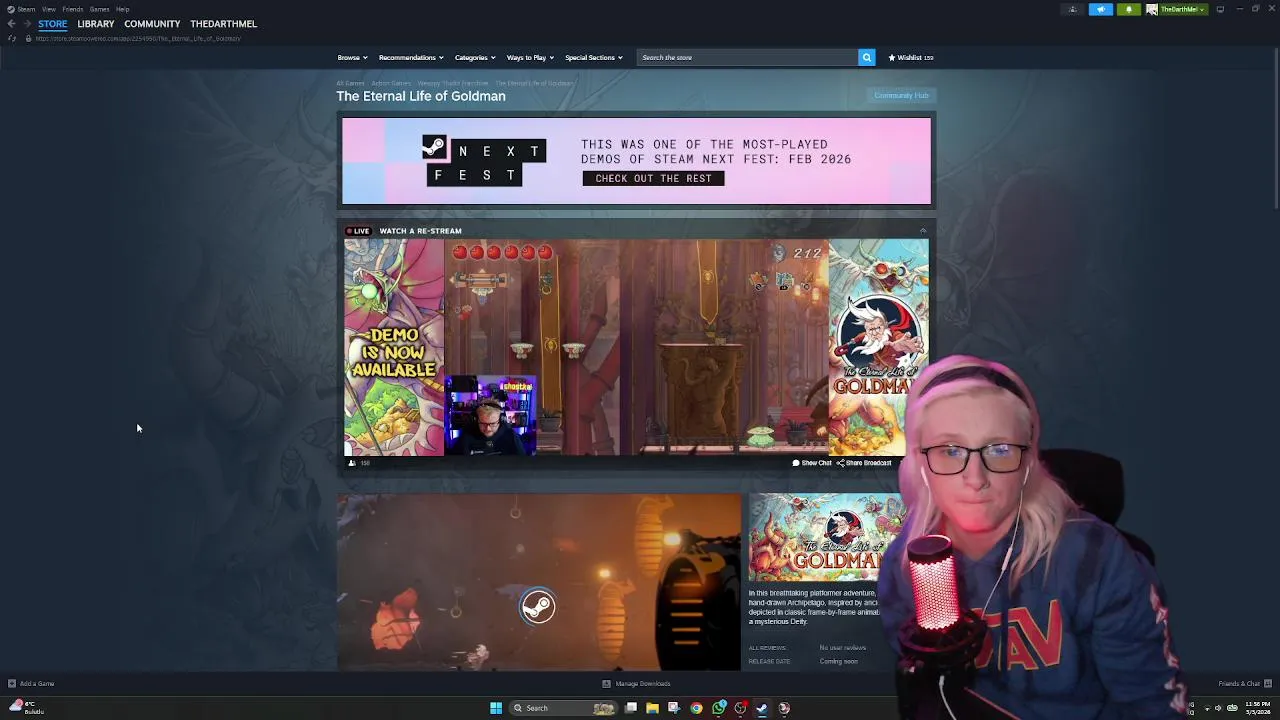Go back with the left arrow

[11, 23]
